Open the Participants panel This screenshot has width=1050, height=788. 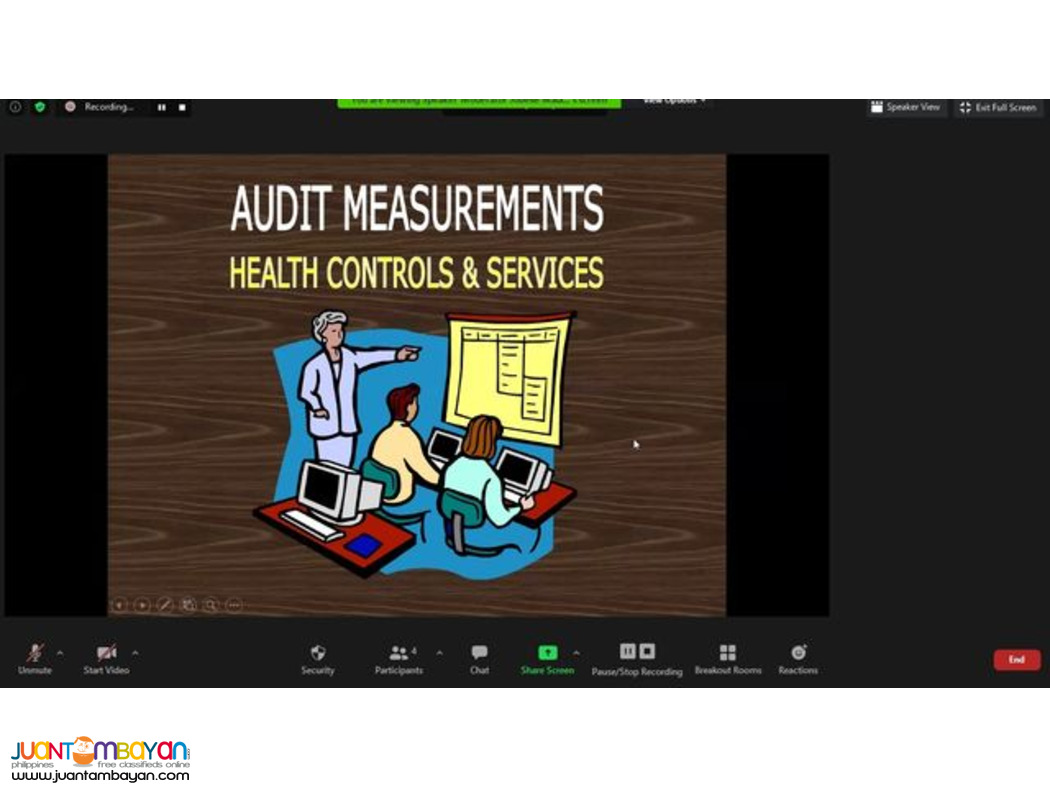coord(398,653)
